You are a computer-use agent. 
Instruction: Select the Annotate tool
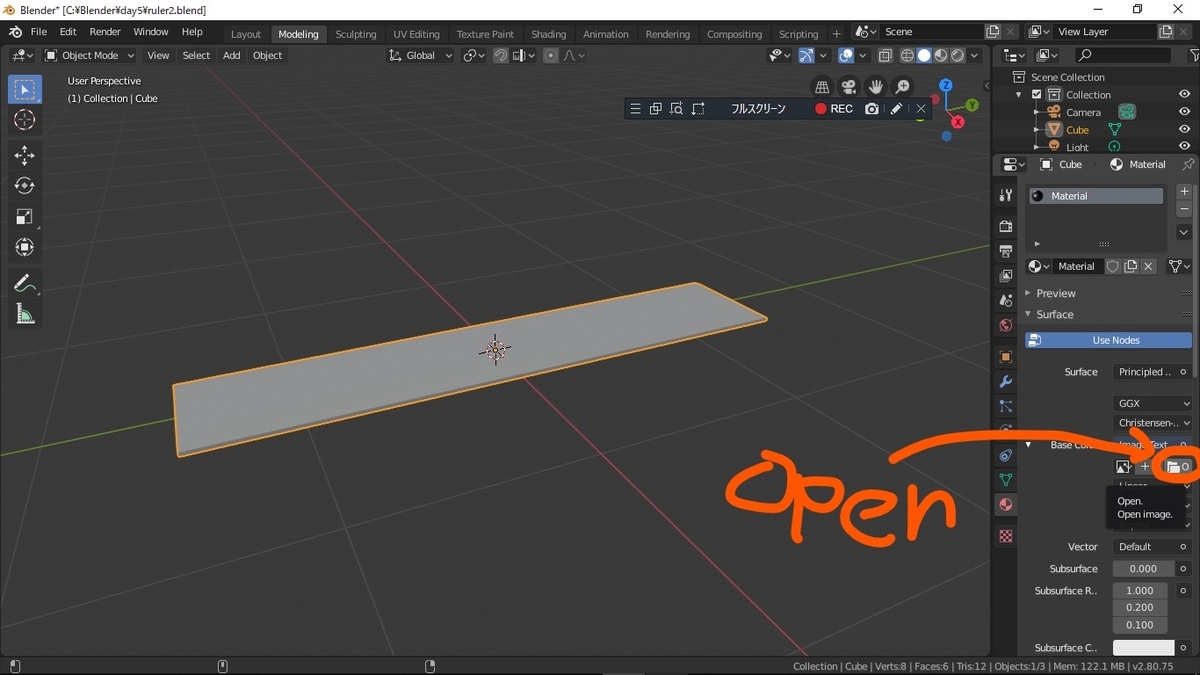25,284
